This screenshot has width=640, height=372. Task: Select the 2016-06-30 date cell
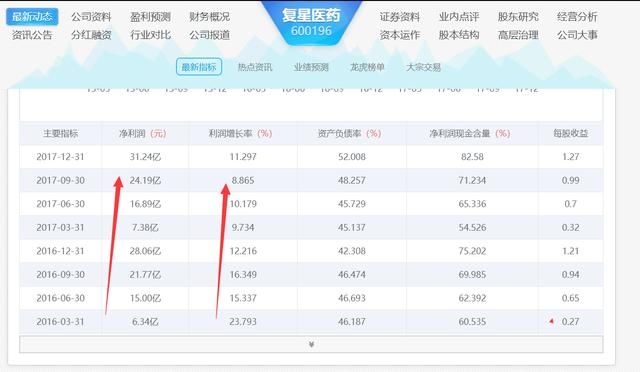(60, 298)
